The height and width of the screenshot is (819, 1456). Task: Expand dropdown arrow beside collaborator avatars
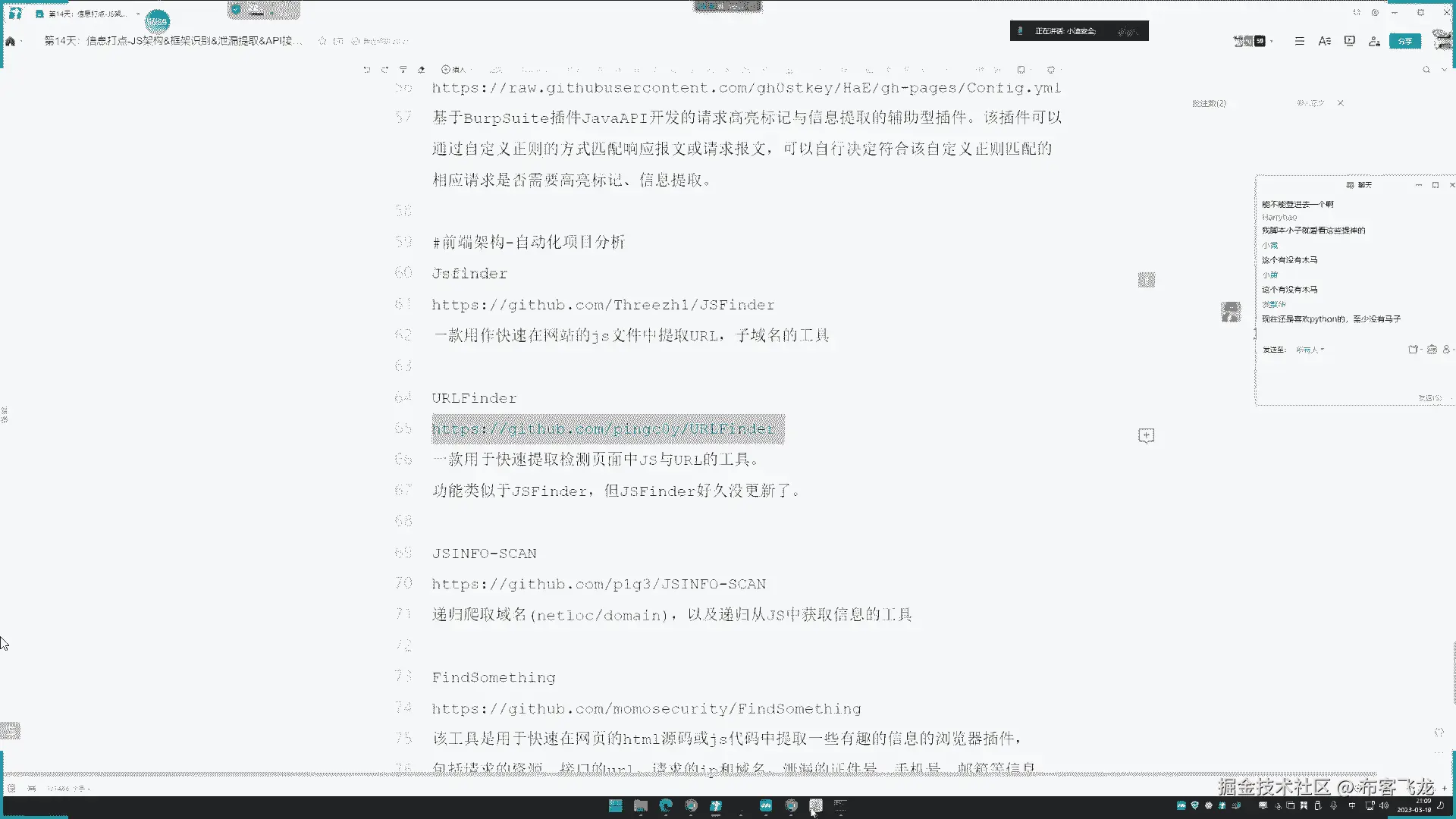[x=1272, y=41]
